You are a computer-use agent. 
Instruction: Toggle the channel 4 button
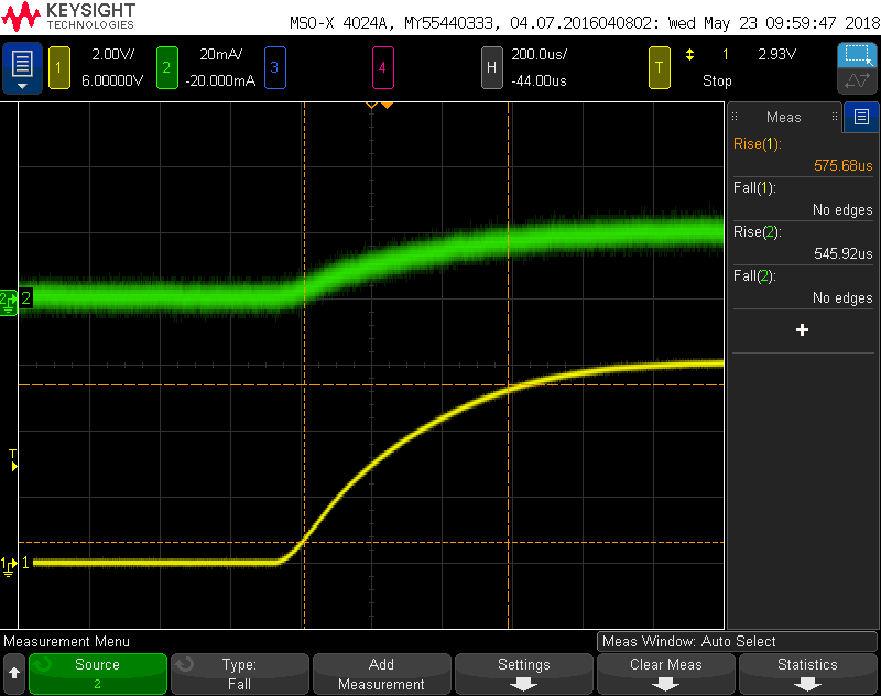(382, 68)
